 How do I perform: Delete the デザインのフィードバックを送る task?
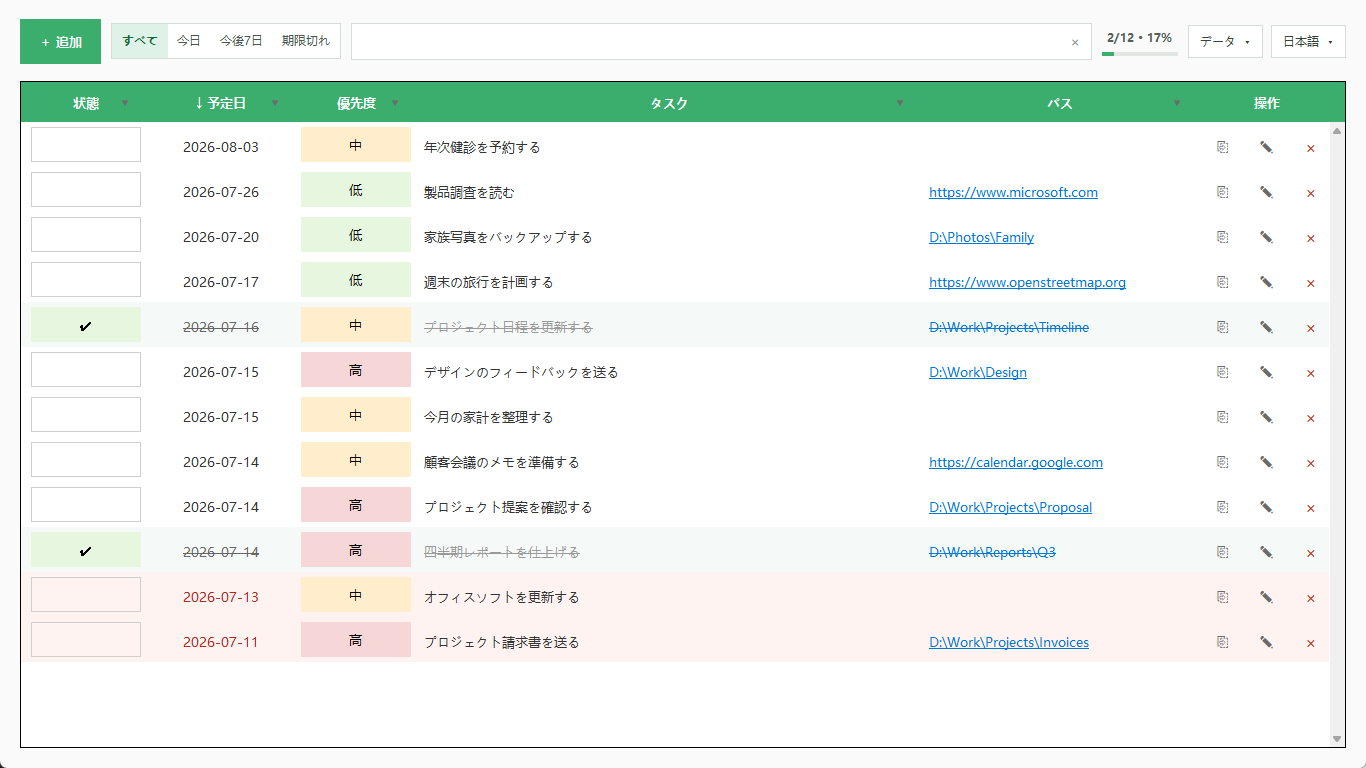pyautogui.click(x=1310, y=373)
